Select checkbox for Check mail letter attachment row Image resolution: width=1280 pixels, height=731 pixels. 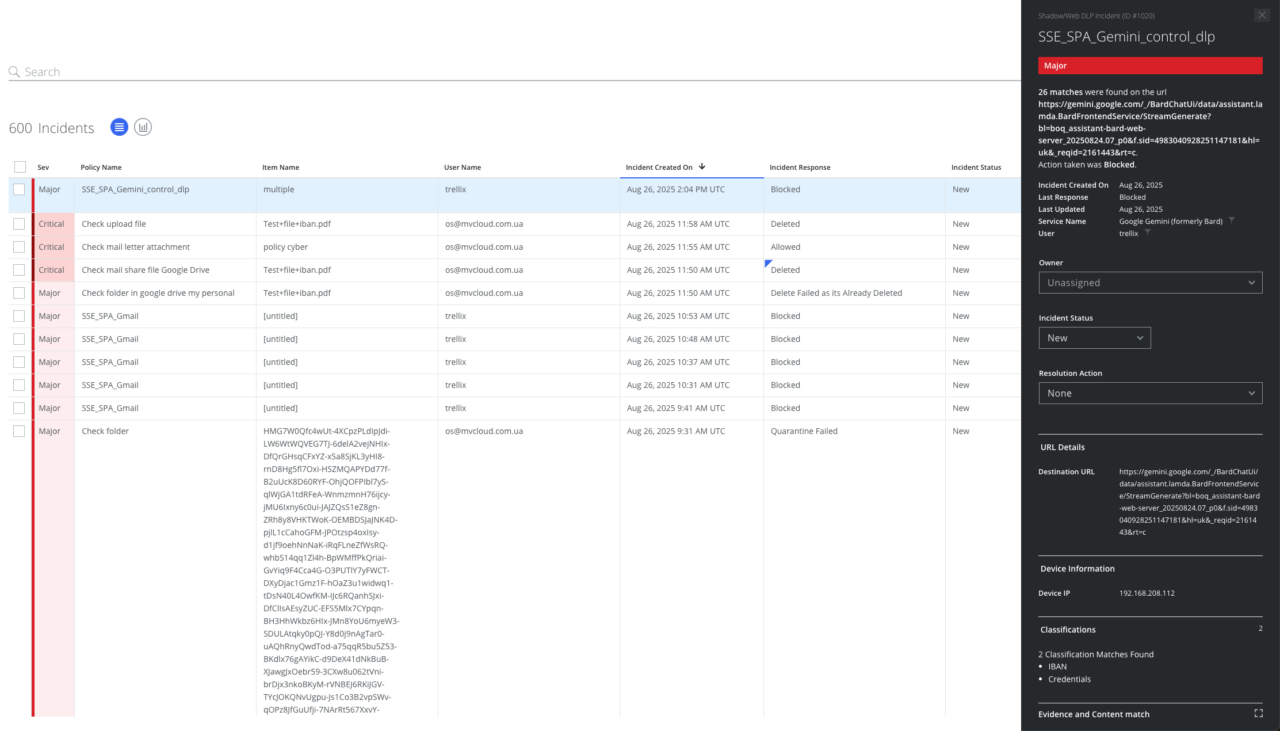click(x=20, y=247)
